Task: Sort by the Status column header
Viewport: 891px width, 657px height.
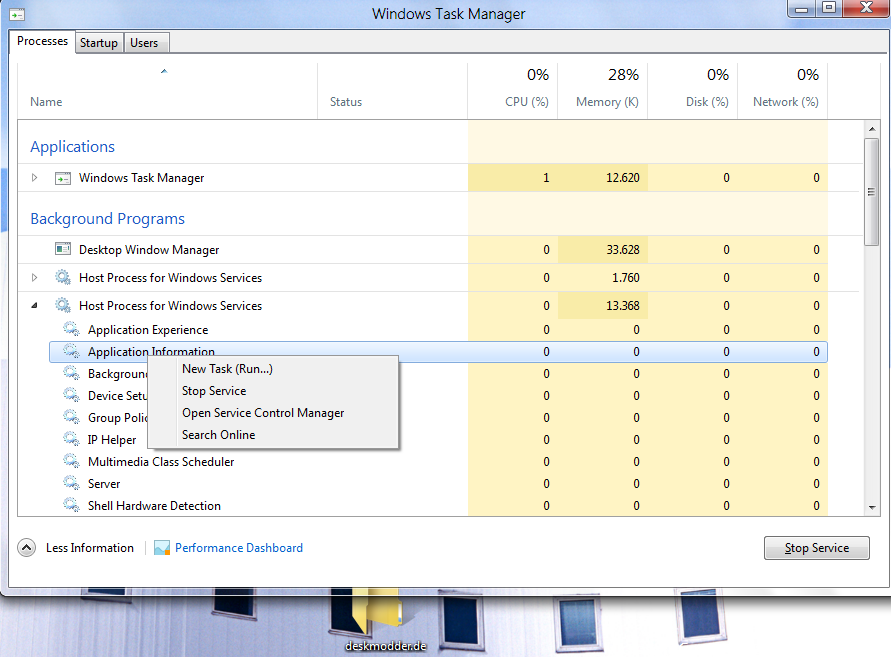Action: point(392,91)
